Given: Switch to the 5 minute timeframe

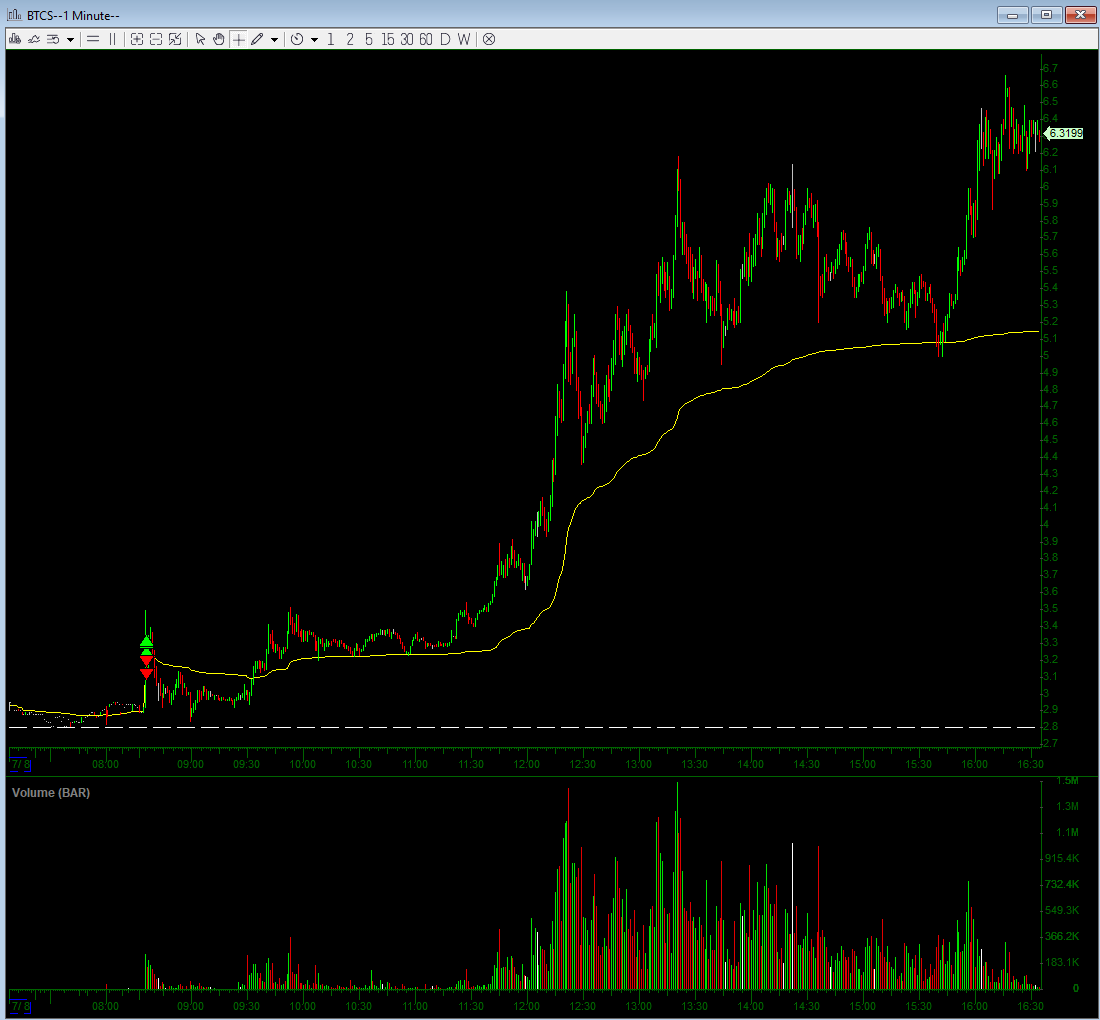Looking at the screenshot, I should click(x=368, y=39).
